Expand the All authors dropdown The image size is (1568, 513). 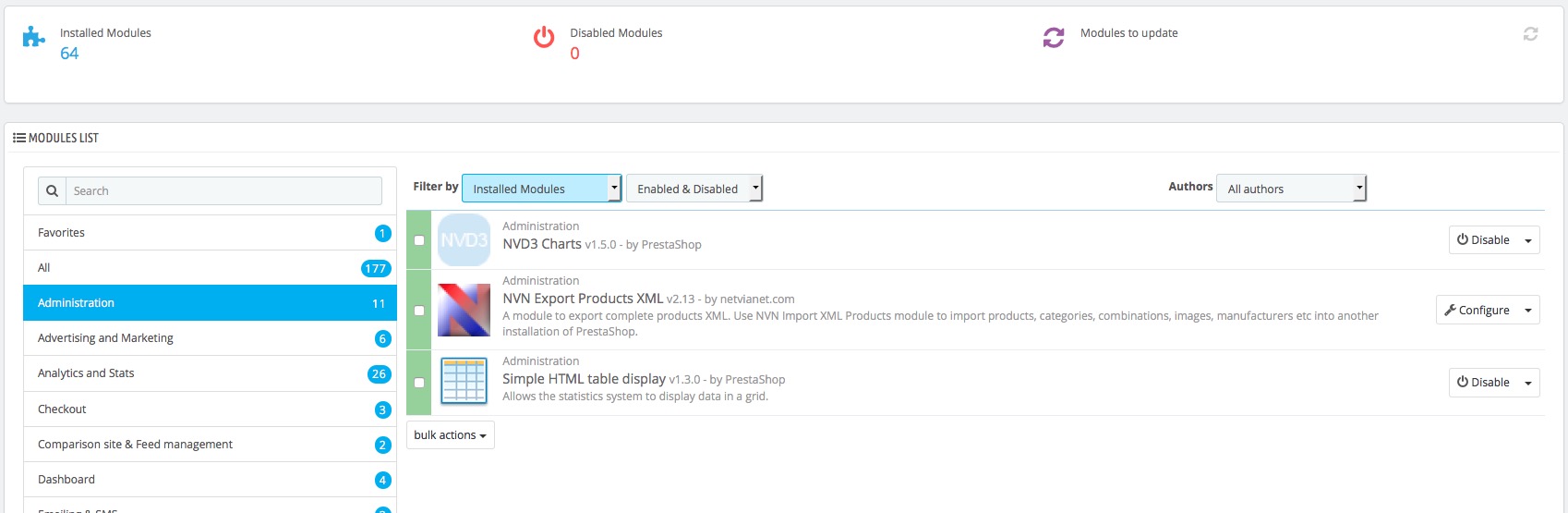click(1290, 189)
